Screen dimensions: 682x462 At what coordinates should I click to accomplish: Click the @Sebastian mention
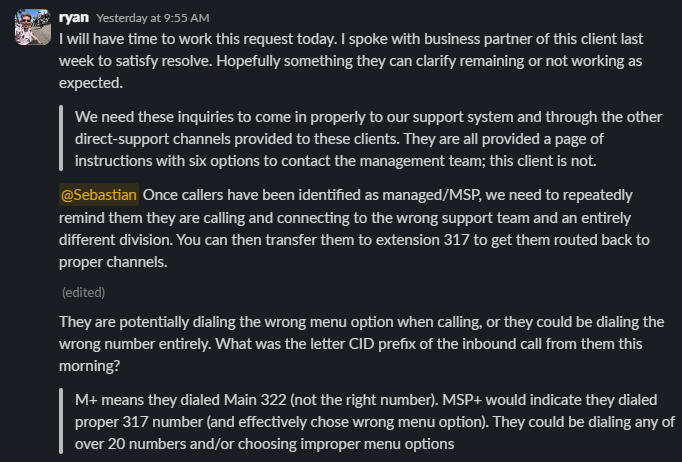(x=99, y=194)
